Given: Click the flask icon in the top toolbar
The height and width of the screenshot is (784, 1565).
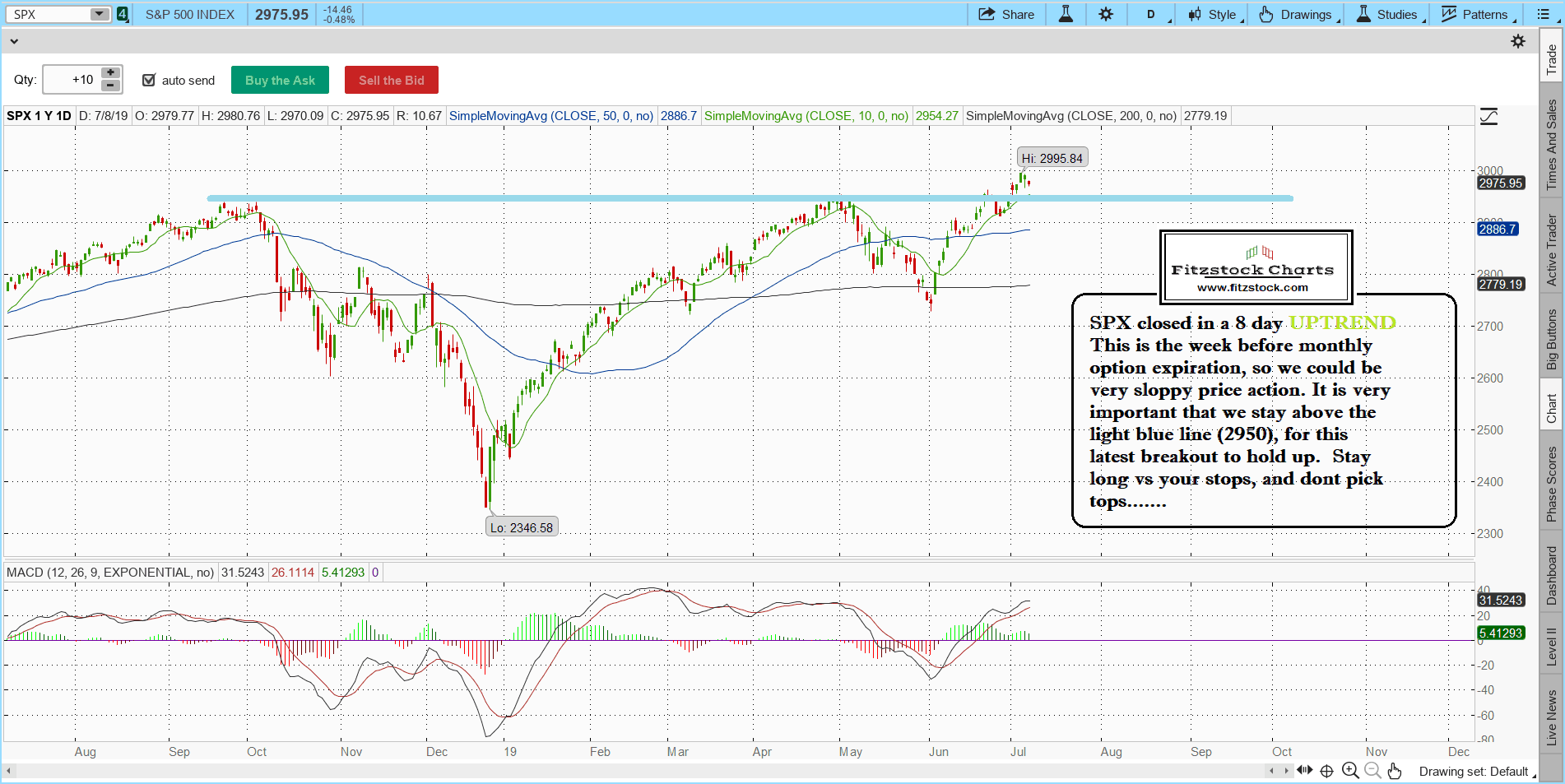Looking at the screenshot, I should pyautogui.click(x=1066, y=14).
